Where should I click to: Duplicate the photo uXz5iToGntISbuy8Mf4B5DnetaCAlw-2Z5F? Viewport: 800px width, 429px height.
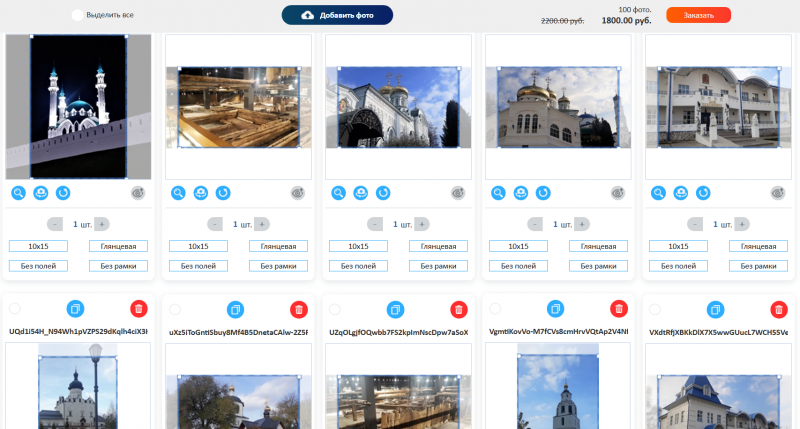tap(238, 310)
